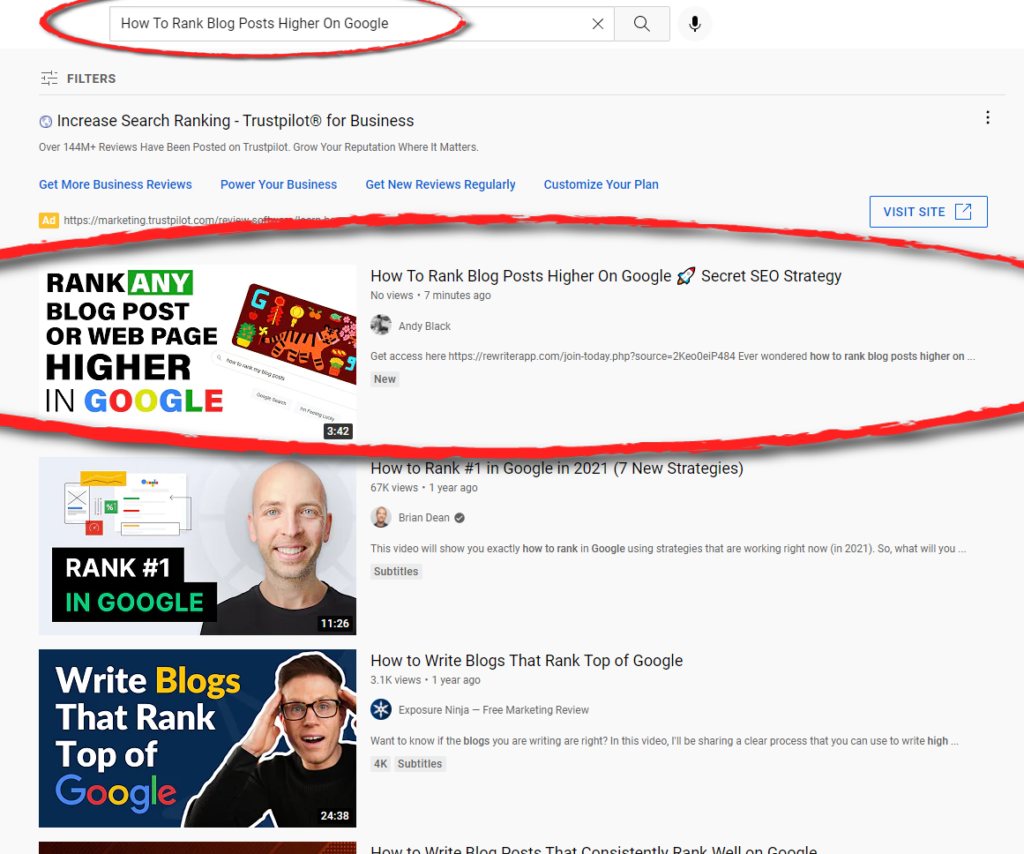Open the Brian Dean channel name
This screenshot has width=1024, height=854.
(424, 518)
